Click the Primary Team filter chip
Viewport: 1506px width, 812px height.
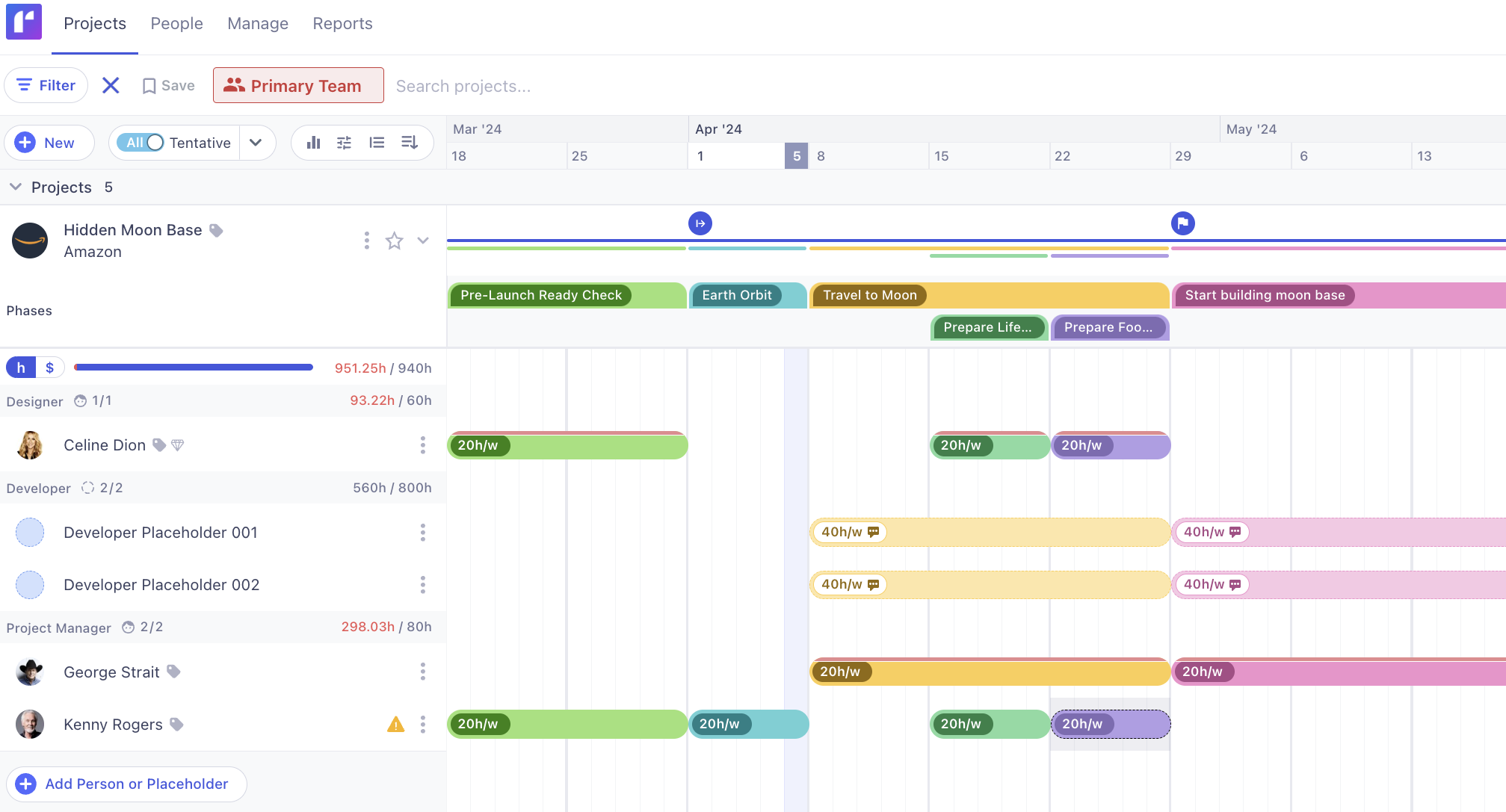pos(298,86)
